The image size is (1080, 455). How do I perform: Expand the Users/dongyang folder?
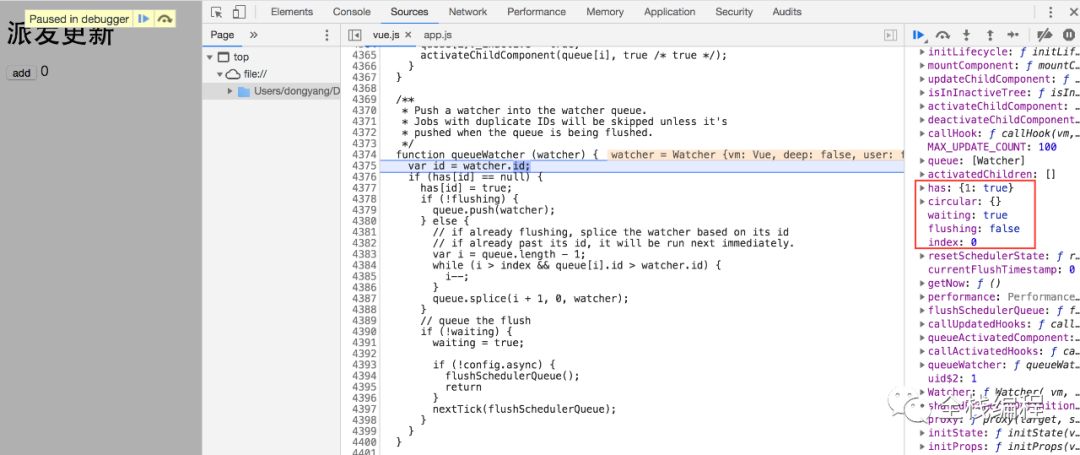pos(230,92)
